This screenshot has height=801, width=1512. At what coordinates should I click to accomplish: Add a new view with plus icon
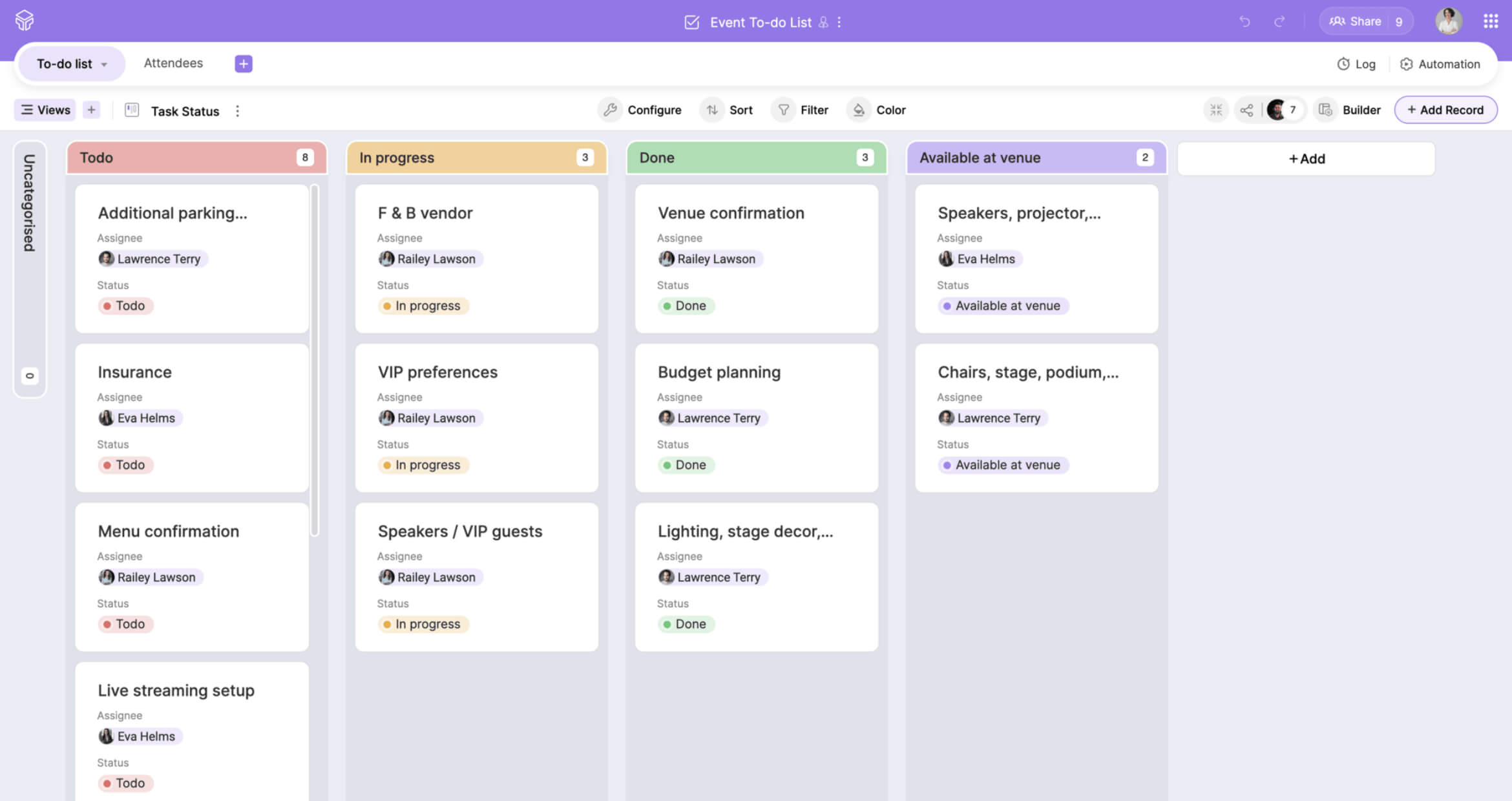(91, 110)
